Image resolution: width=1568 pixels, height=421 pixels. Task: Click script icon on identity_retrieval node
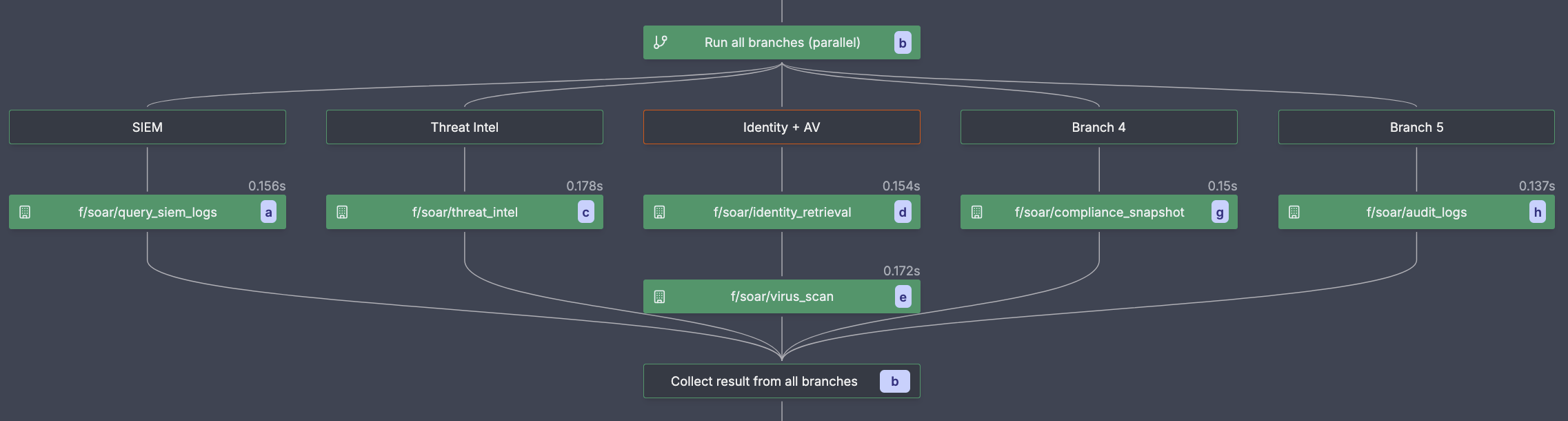tap(659, 212)
